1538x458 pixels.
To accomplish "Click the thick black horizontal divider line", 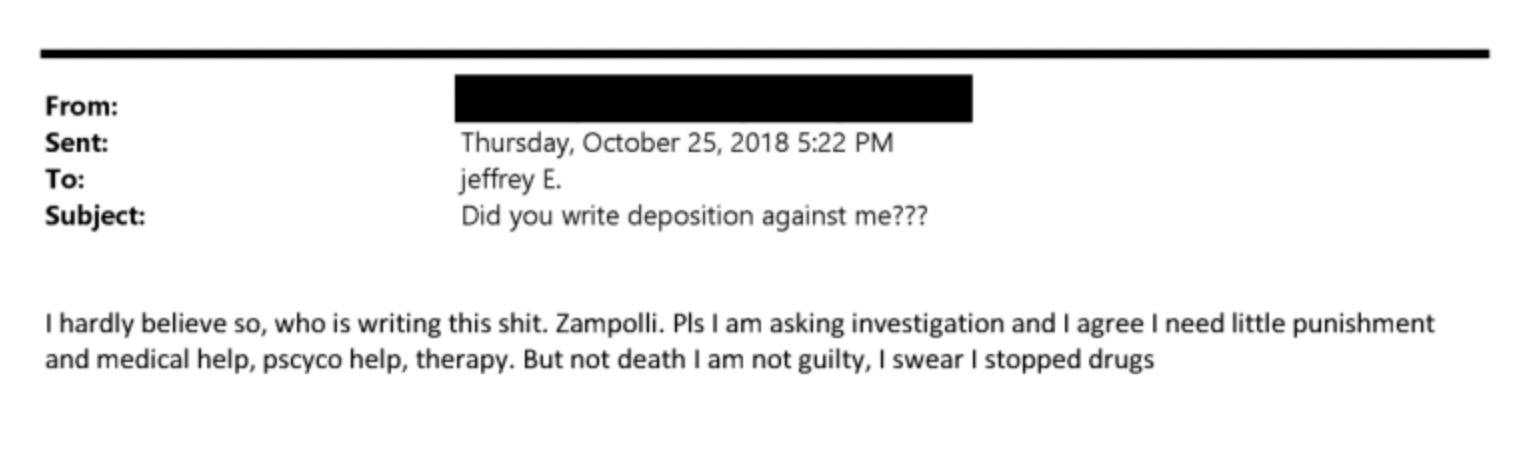I will 765,52.
